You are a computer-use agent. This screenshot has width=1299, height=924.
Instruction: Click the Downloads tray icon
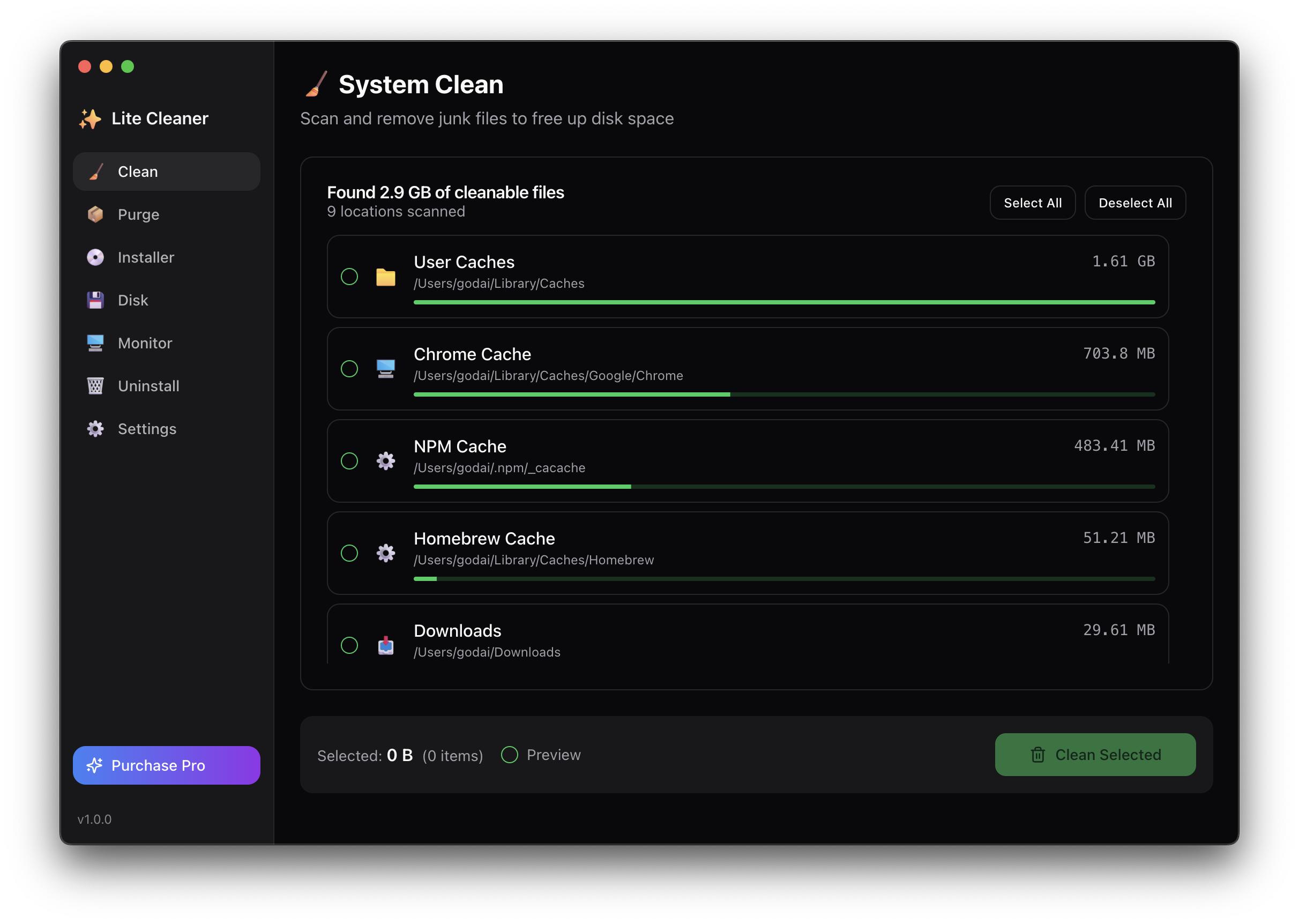click(x=386, y=645)
